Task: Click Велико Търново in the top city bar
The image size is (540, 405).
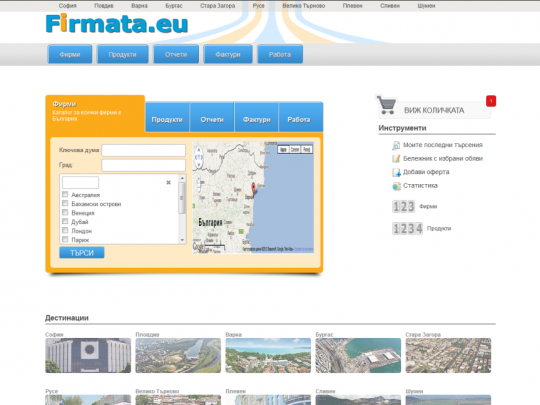Action: [x=304, y=6]
